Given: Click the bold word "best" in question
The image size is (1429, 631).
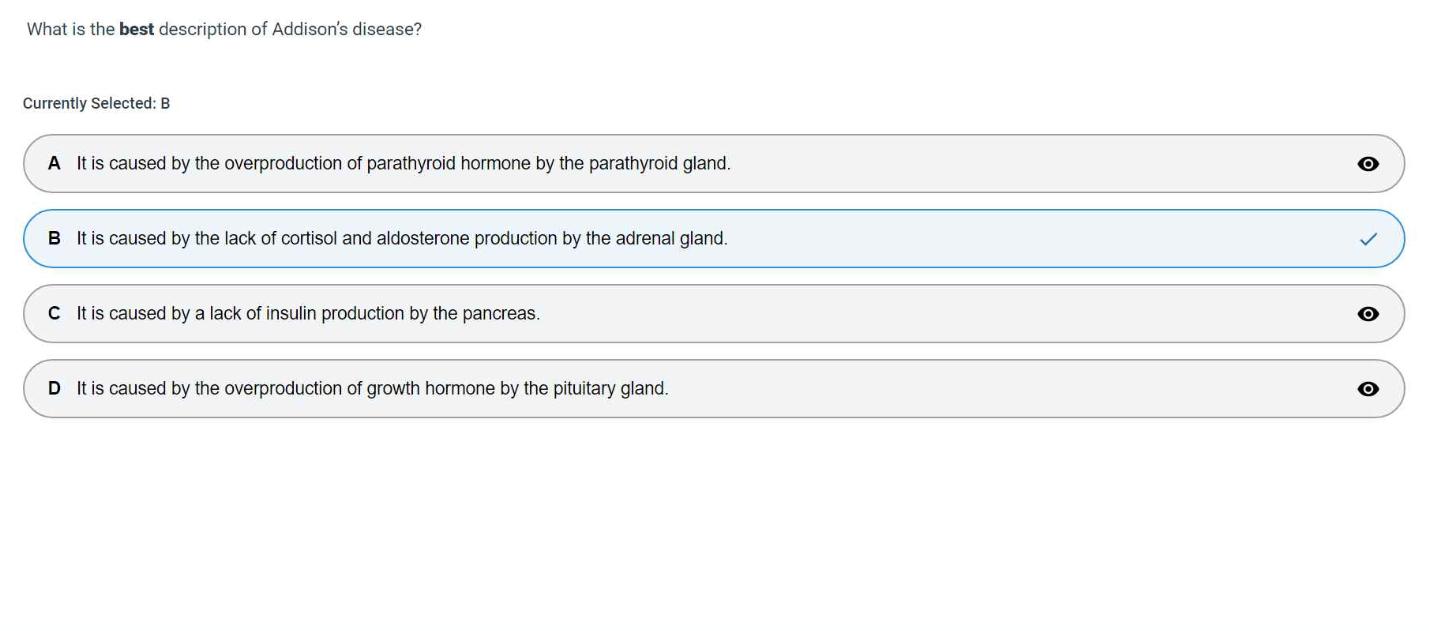Looking at the screenshot, I should (x=136, y=29).
